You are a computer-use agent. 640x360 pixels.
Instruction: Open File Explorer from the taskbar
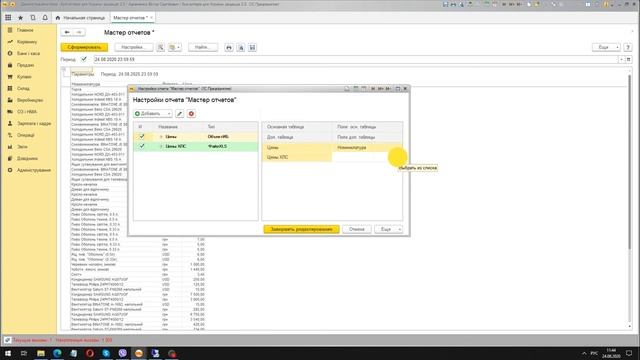point(41,353)
